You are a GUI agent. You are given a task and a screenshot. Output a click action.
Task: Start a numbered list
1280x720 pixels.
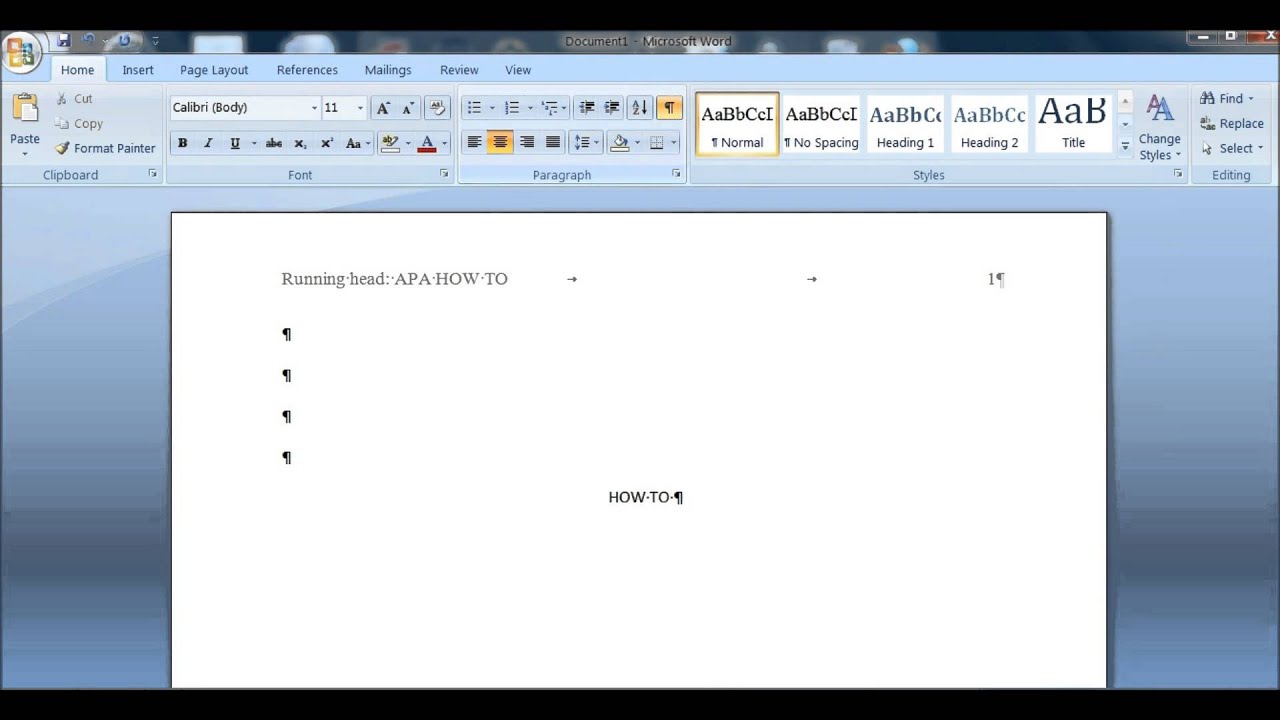[x=512, y=108]
